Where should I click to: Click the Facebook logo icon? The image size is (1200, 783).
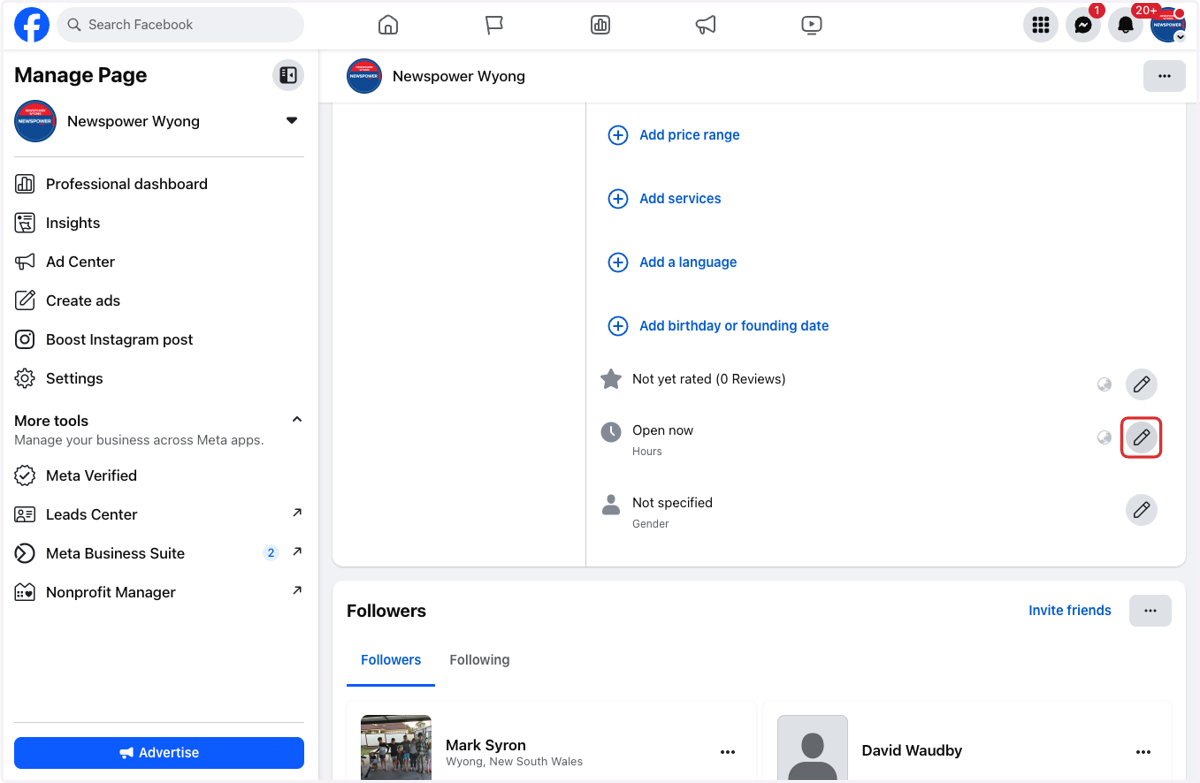pyautogui.click(x=32, y=25)
